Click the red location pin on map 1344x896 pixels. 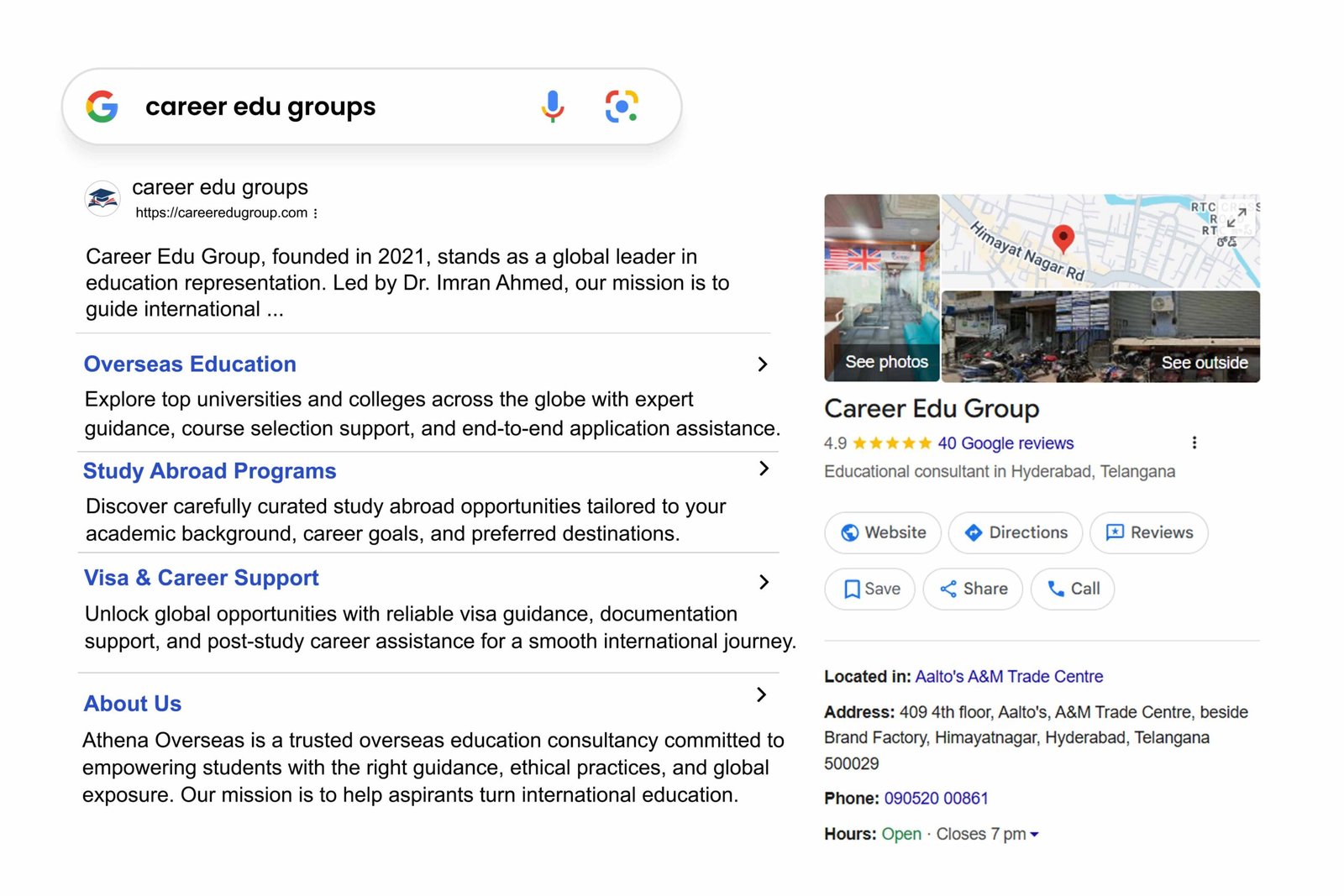(x=1063, y=238)
